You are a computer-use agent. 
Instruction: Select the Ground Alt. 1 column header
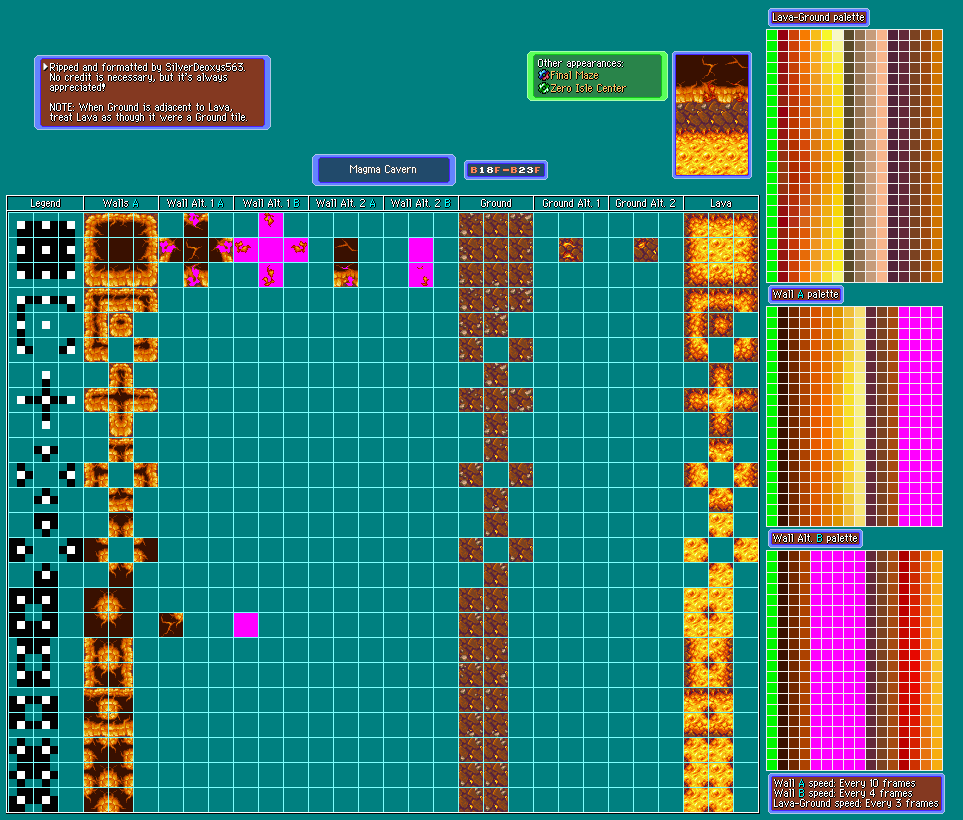(x=571, y=203)
